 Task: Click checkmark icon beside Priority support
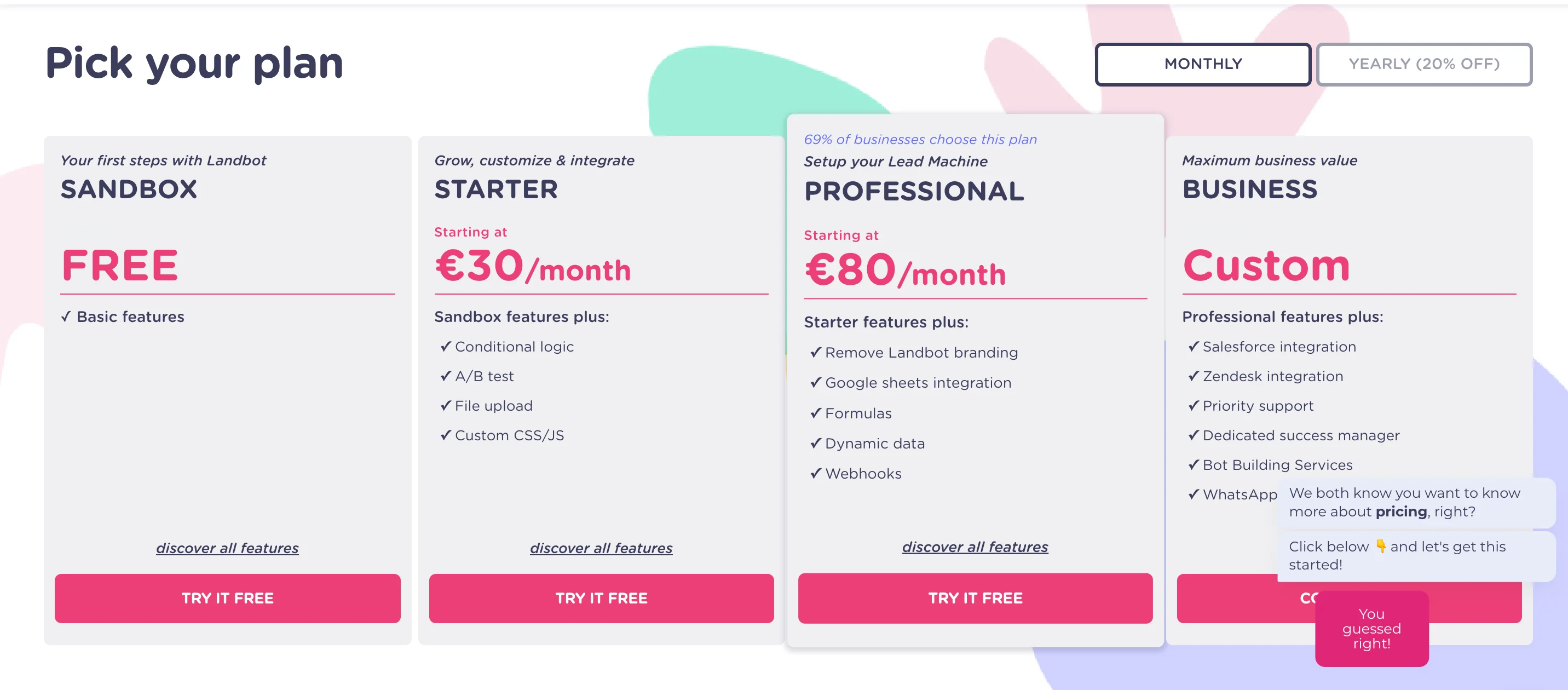[1193, 406]
